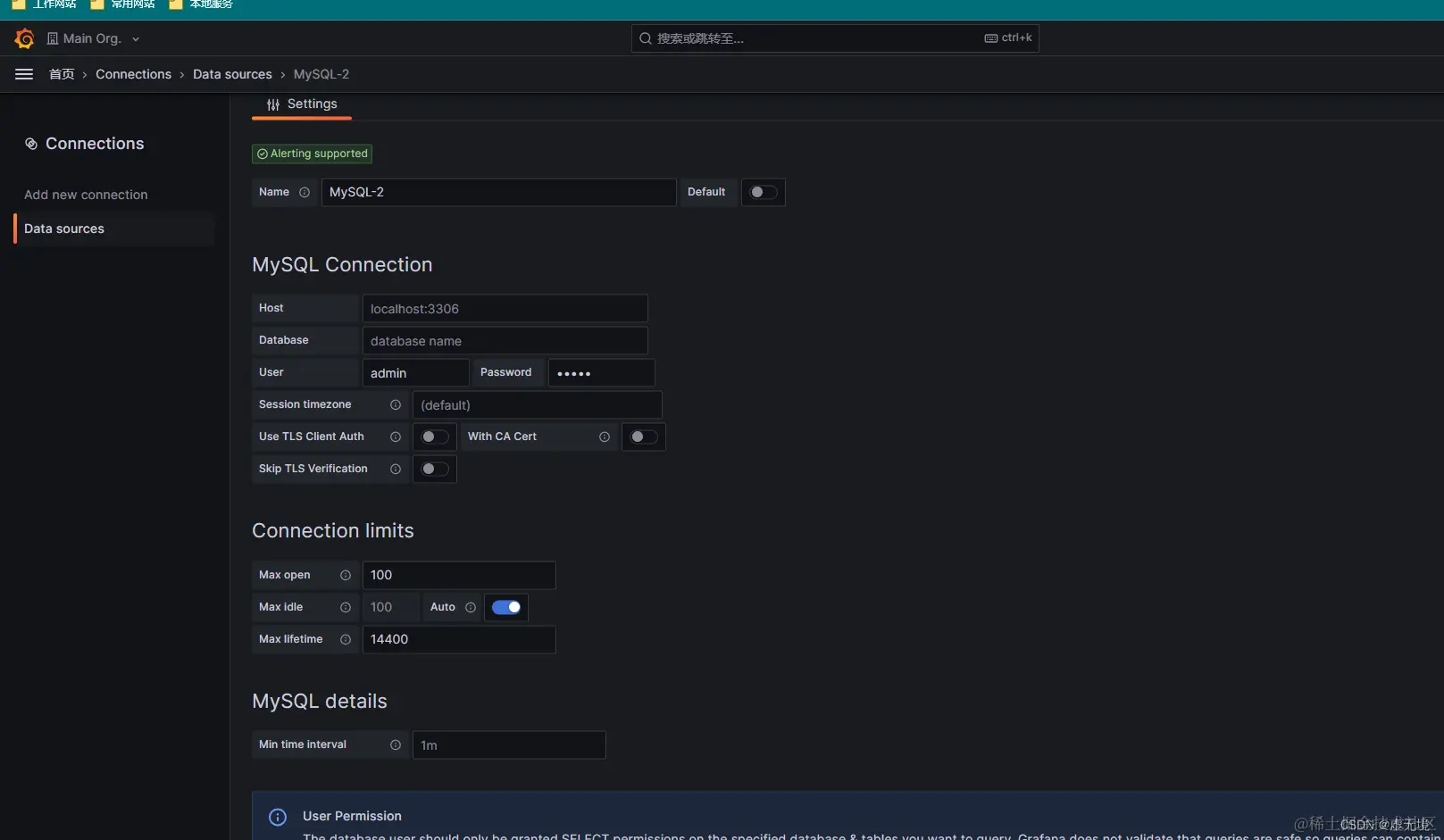This screenshot has height=840, width=1444.
Task: Show the Auto info icon
Action: [x=471, y=607]
